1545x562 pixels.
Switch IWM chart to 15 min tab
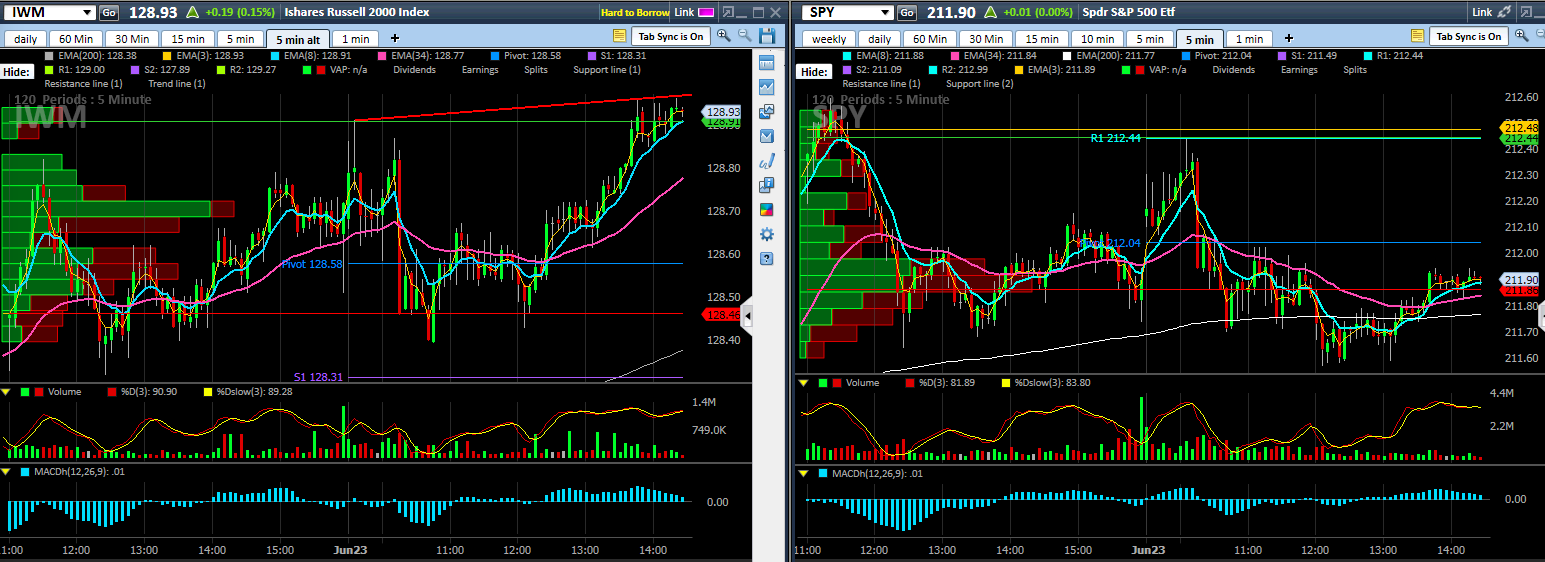click(188, 38)
